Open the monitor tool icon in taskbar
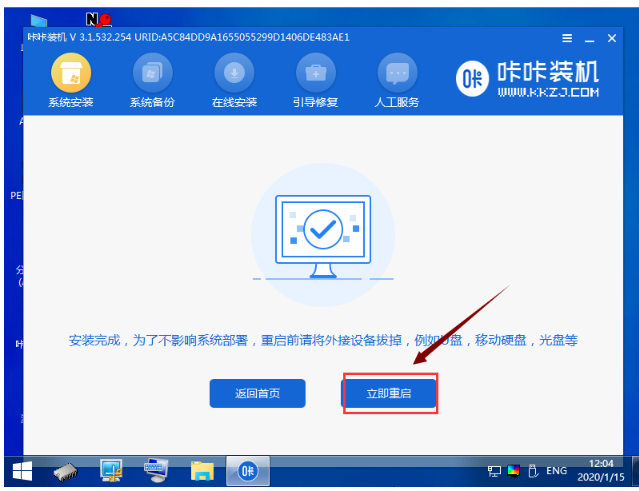The height and width of the screenshot is (491, 639). click(111, 471)
